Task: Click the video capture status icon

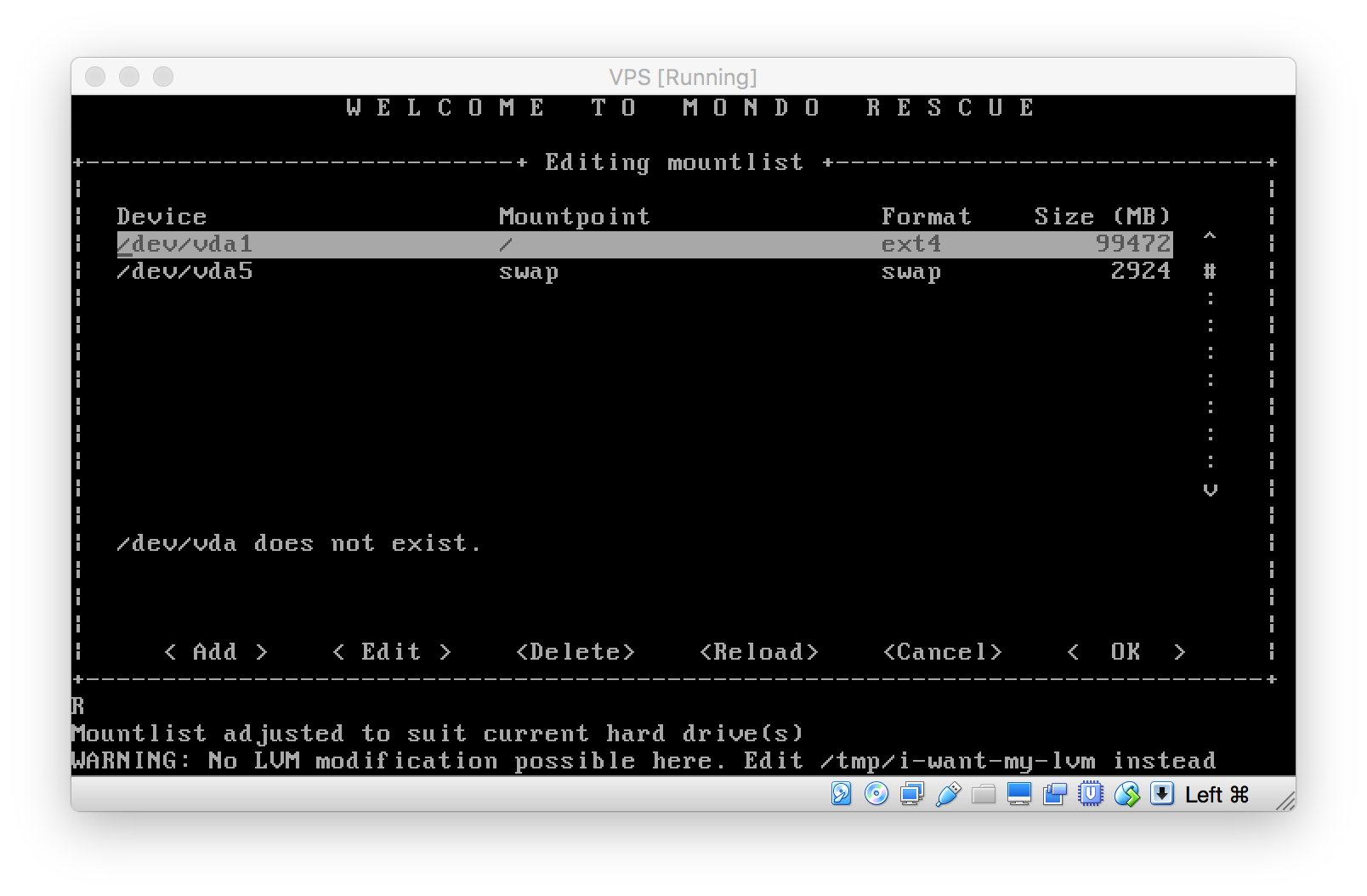Action: click(1055, 794)
